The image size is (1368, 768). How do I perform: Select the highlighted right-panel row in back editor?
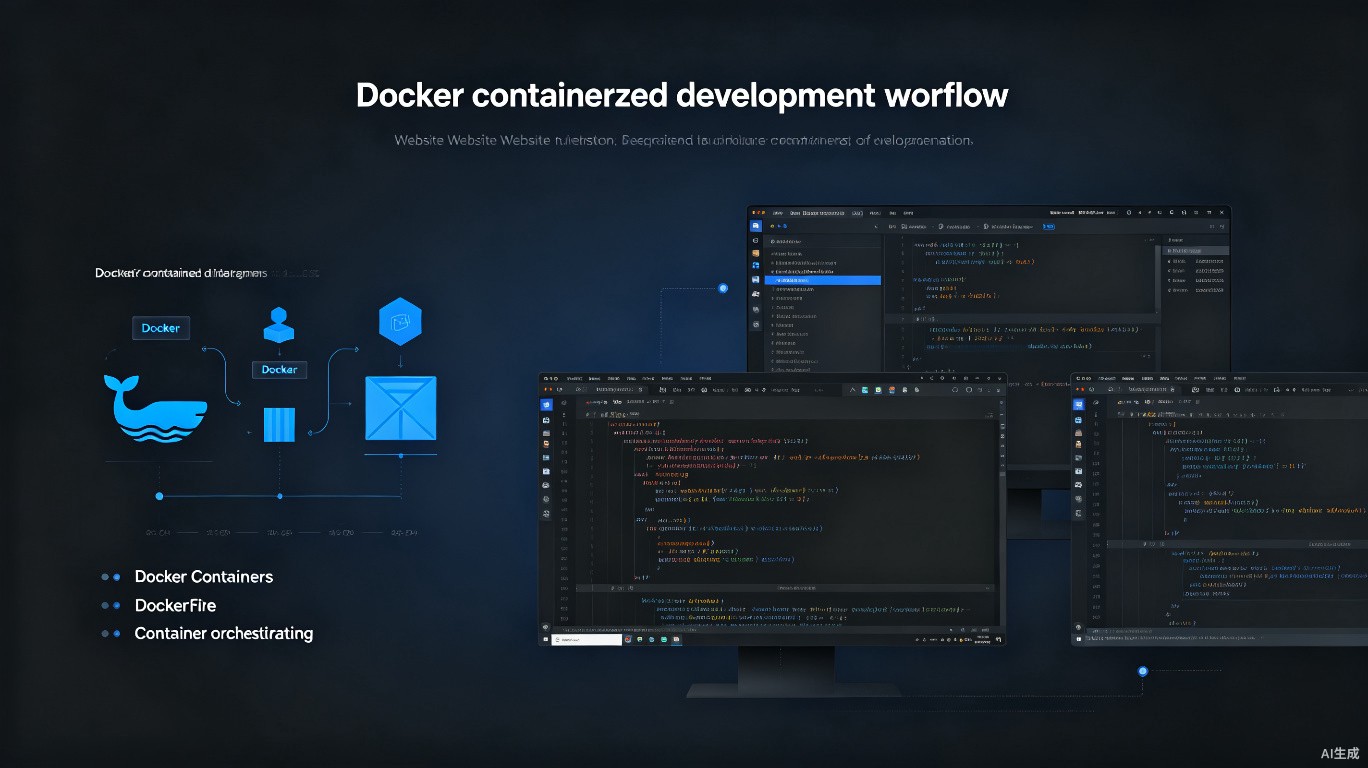(1195, 251)
